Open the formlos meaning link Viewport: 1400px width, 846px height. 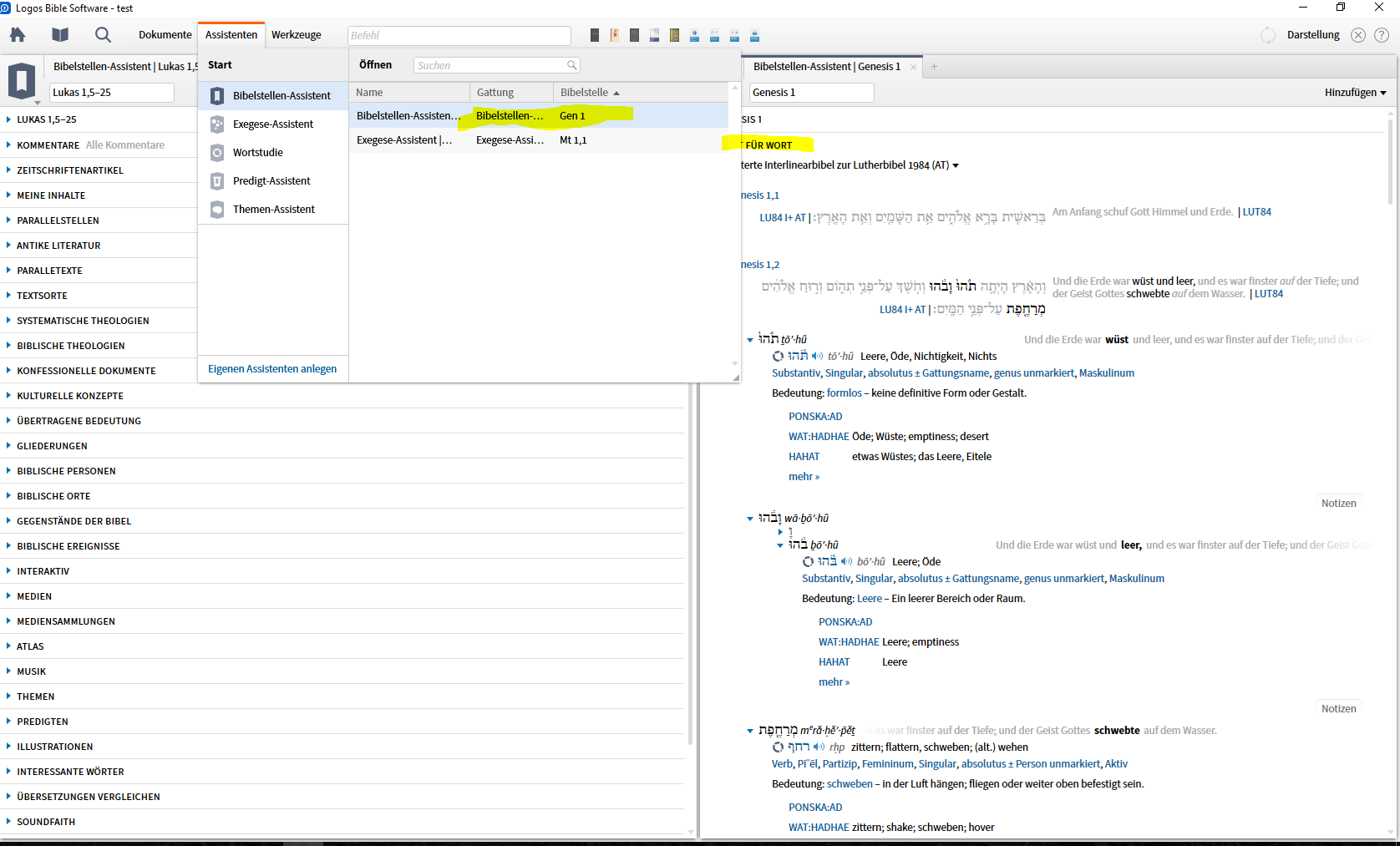click(x=845, y=393)
